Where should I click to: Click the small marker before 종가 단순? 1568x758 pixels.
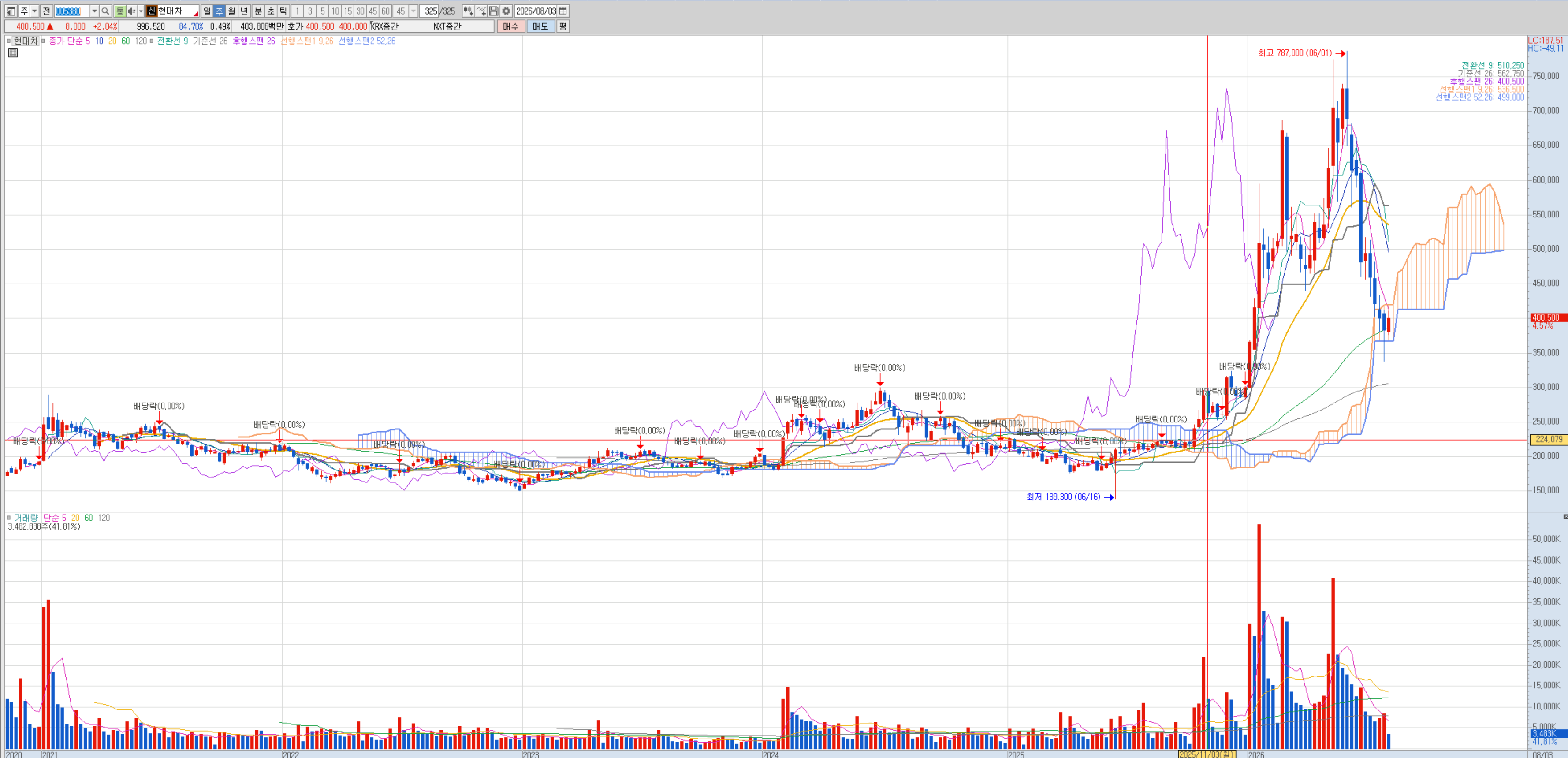pyautogui.click(x=43, y=41)
